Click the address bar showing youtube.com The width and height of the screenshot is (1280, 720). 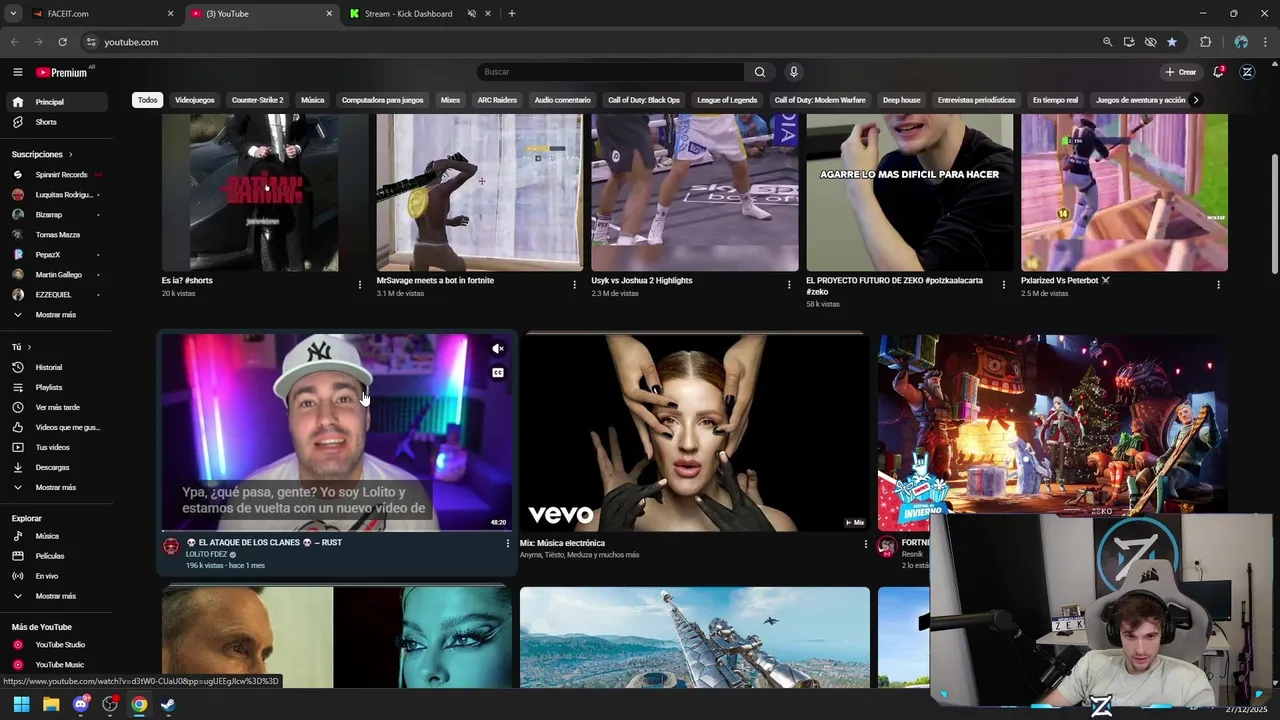click(590, 42)
